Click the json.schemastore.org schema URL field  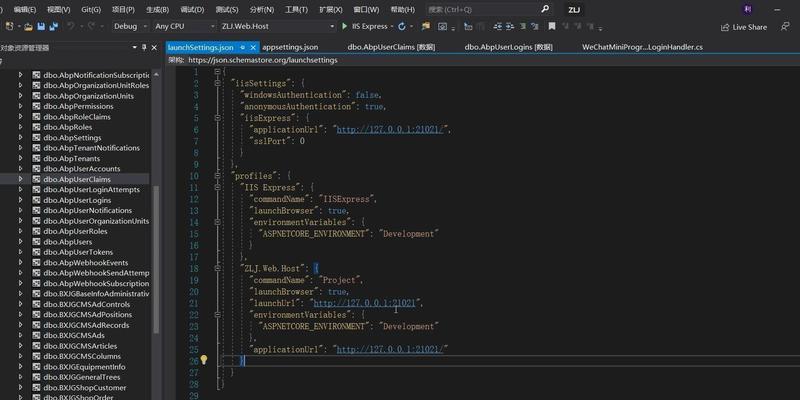pos(263,60)
